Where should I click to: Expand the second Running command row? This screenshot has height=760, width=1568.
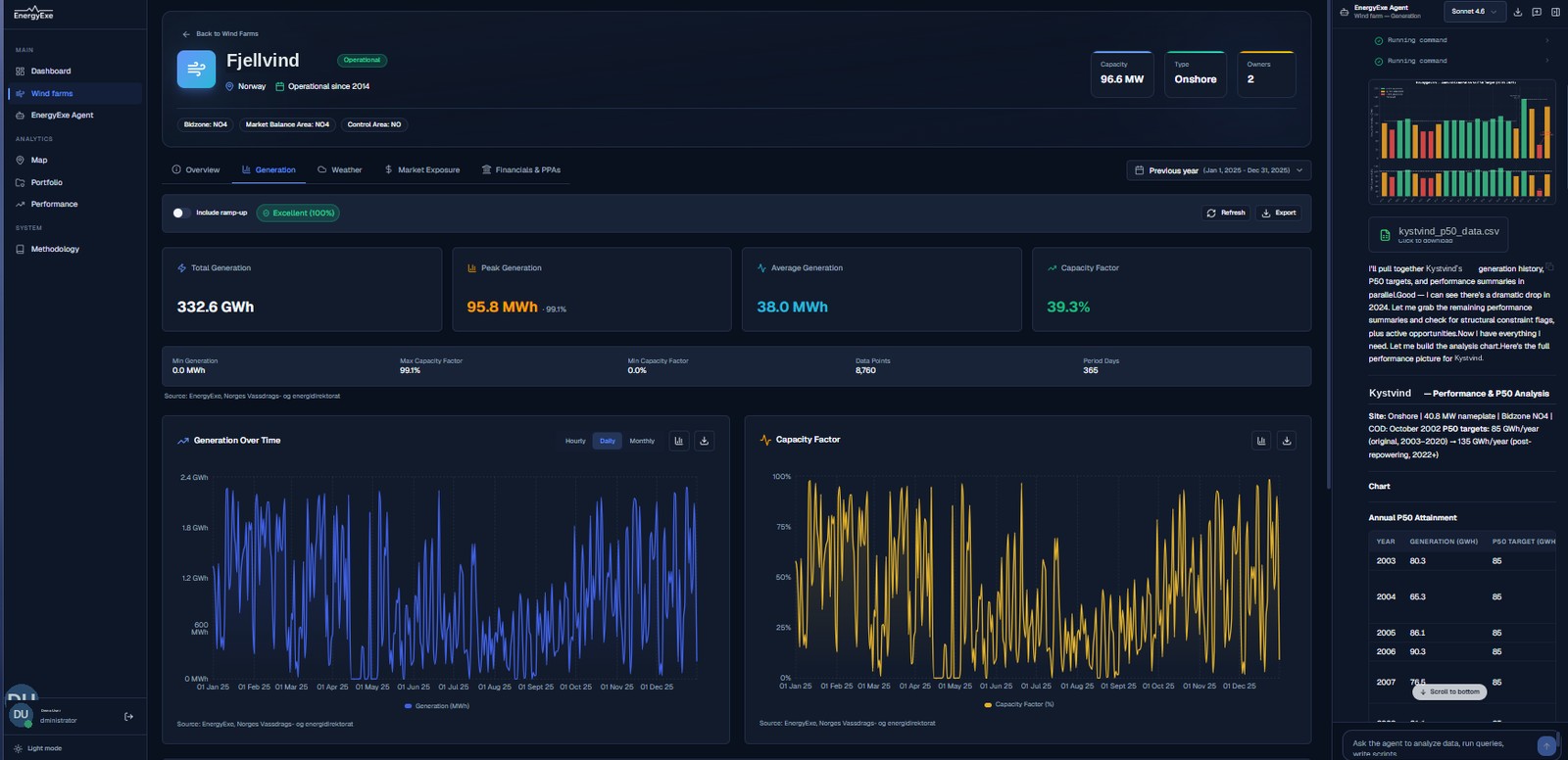1460,61
